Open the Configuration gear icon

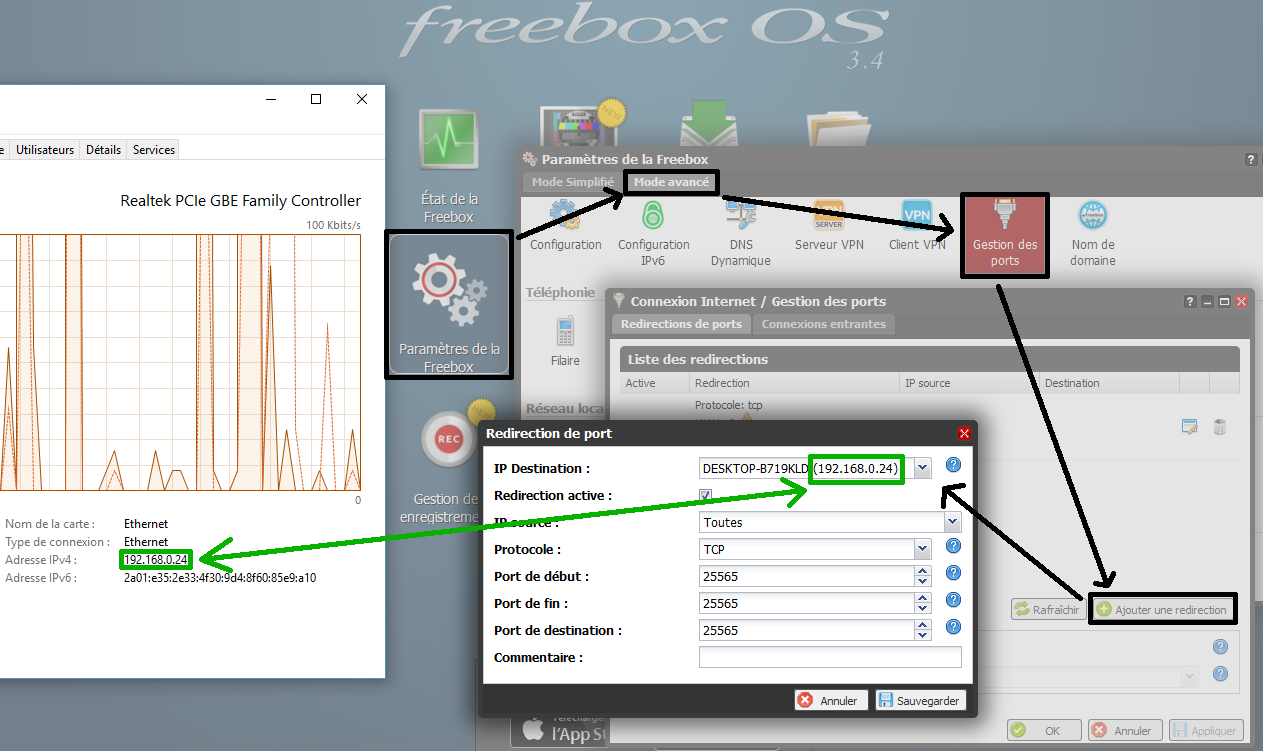point(566,215)
